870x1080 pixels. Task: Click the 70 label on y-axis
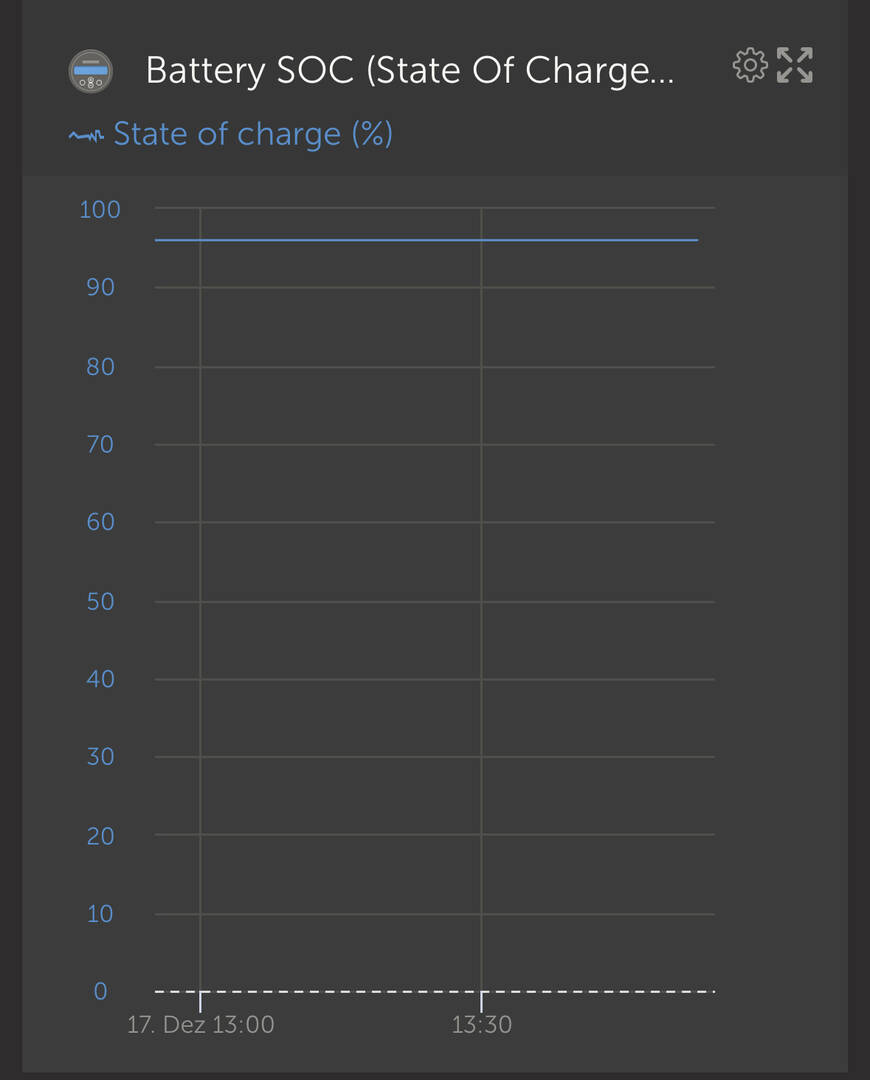tap(101, 444)
